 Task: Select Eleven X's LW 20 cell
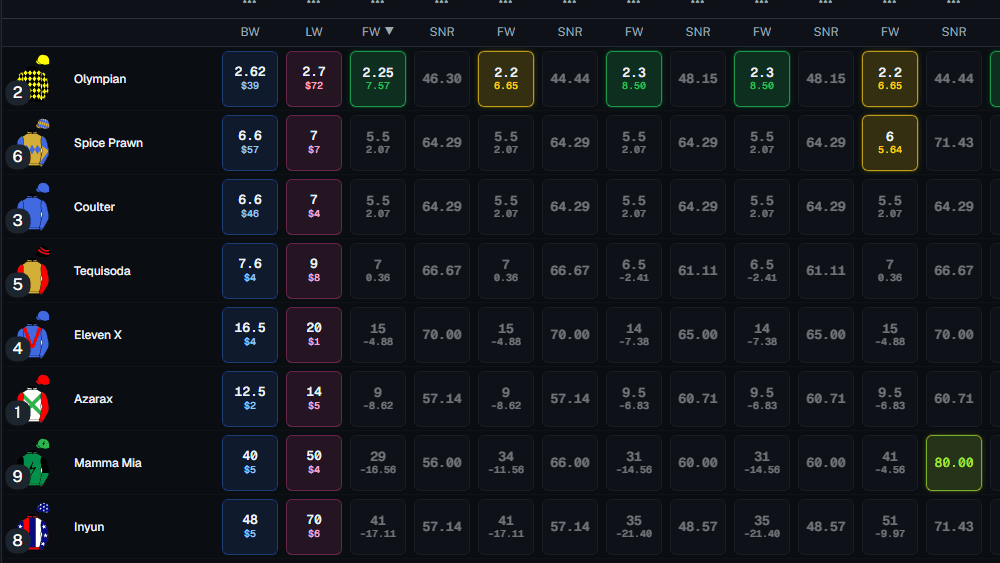point(314,335)
